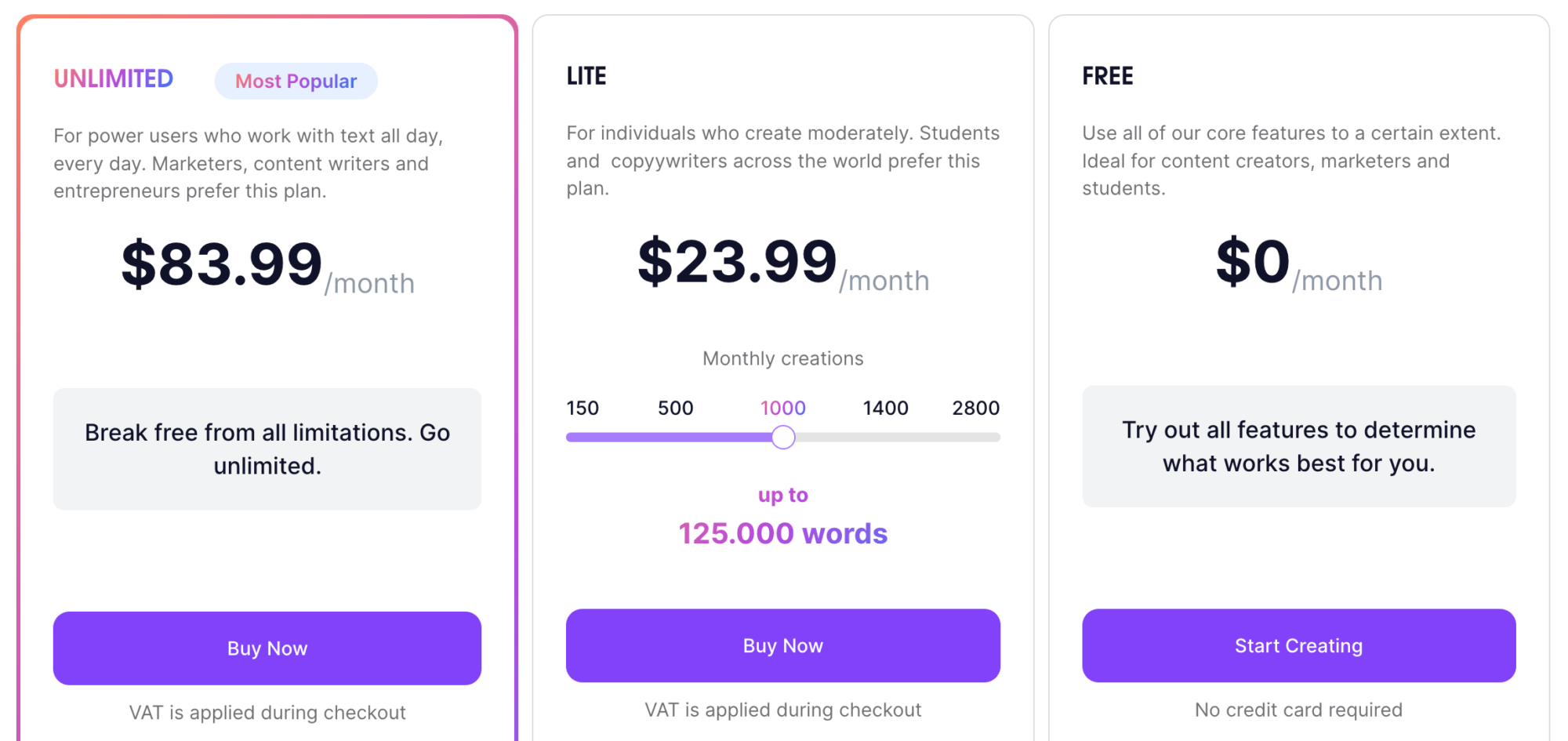This screenshot has height=741, width=1568.
Task: Click the highlighted 1000 creations label
Action: (782, 408)
